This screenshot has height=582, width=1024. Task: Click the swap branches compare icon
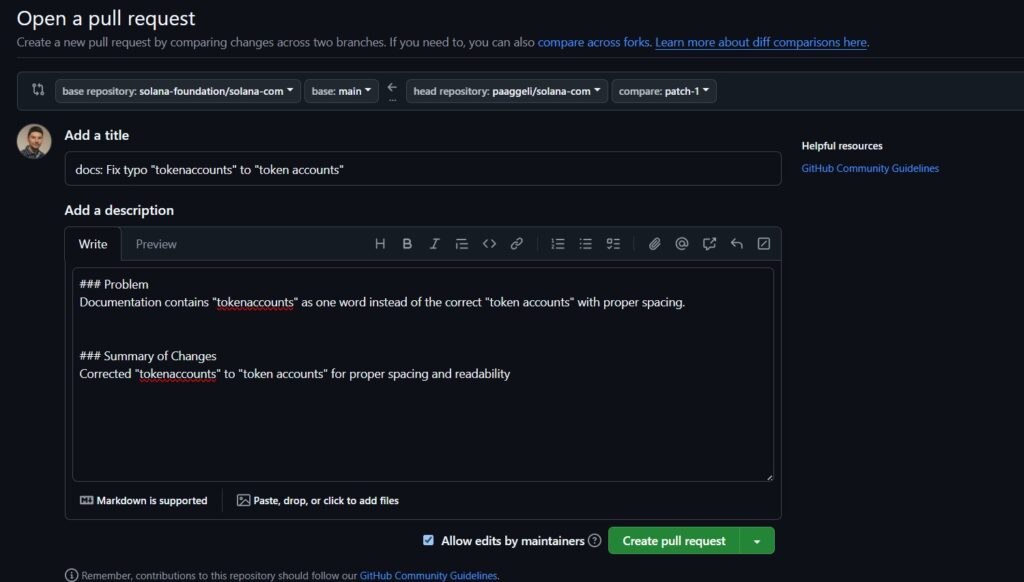pyautogui.click(x=38, y=90)
